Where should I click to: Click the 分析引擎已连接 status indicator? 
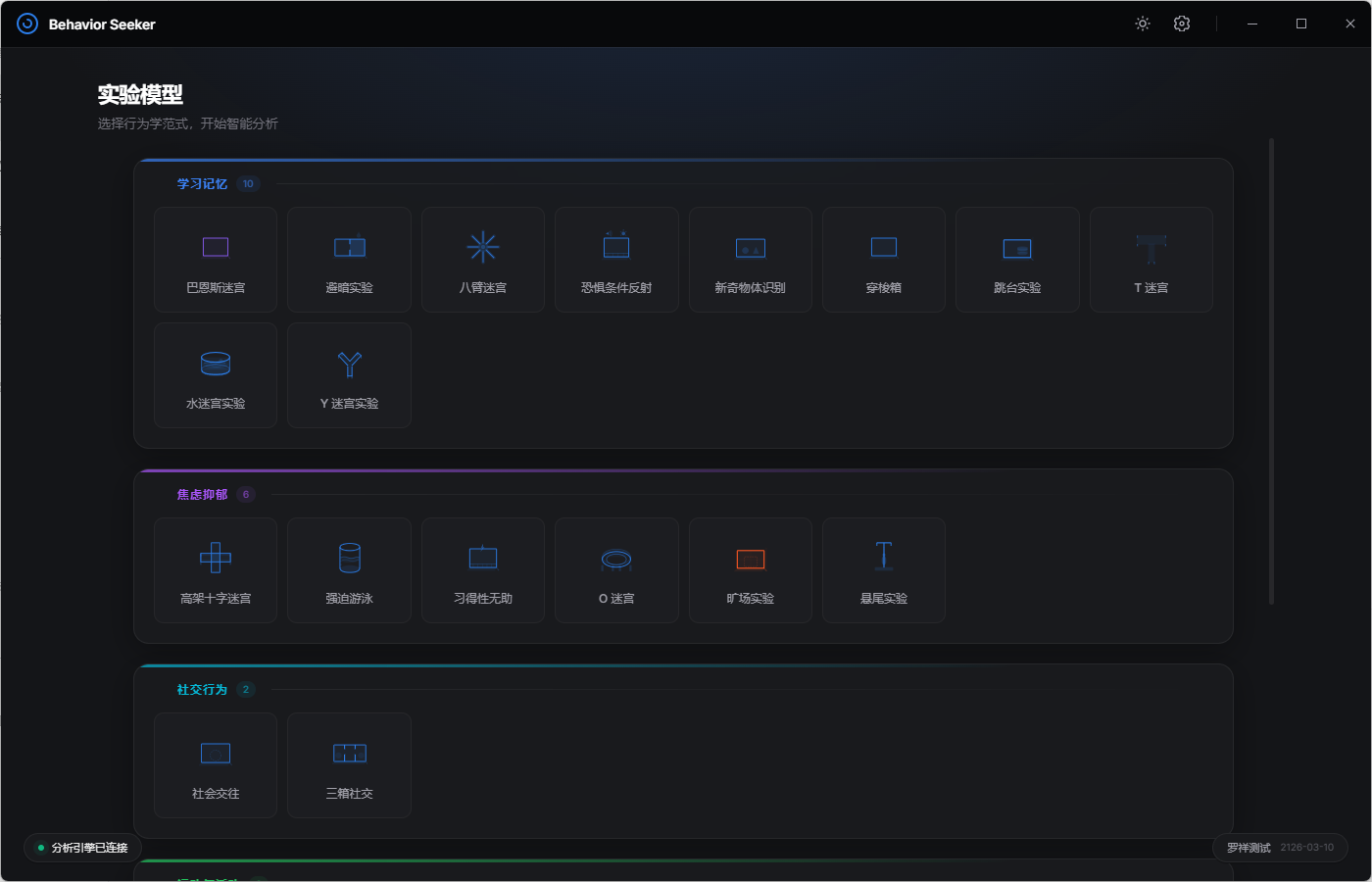(x=83, y=848)
